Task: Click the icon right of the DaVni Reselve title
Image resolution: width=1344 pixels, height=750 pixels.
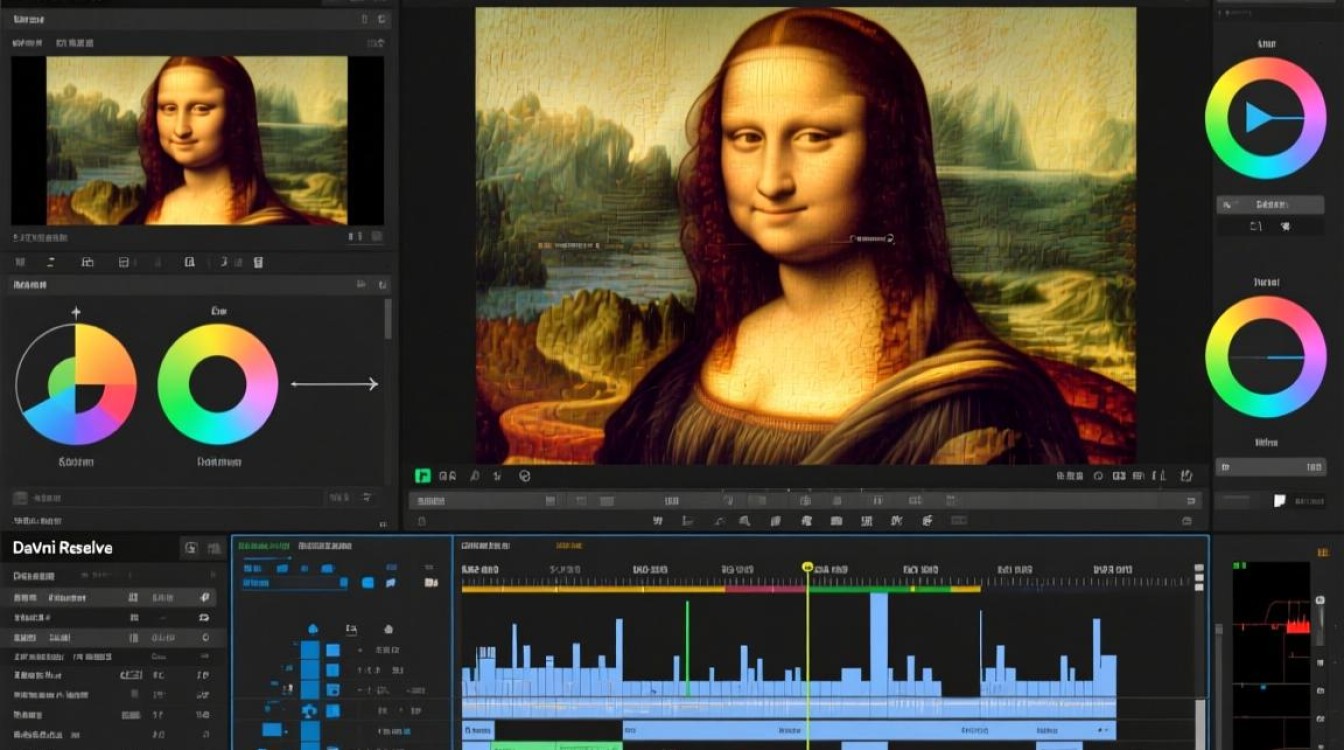Action: click(191, 548)
